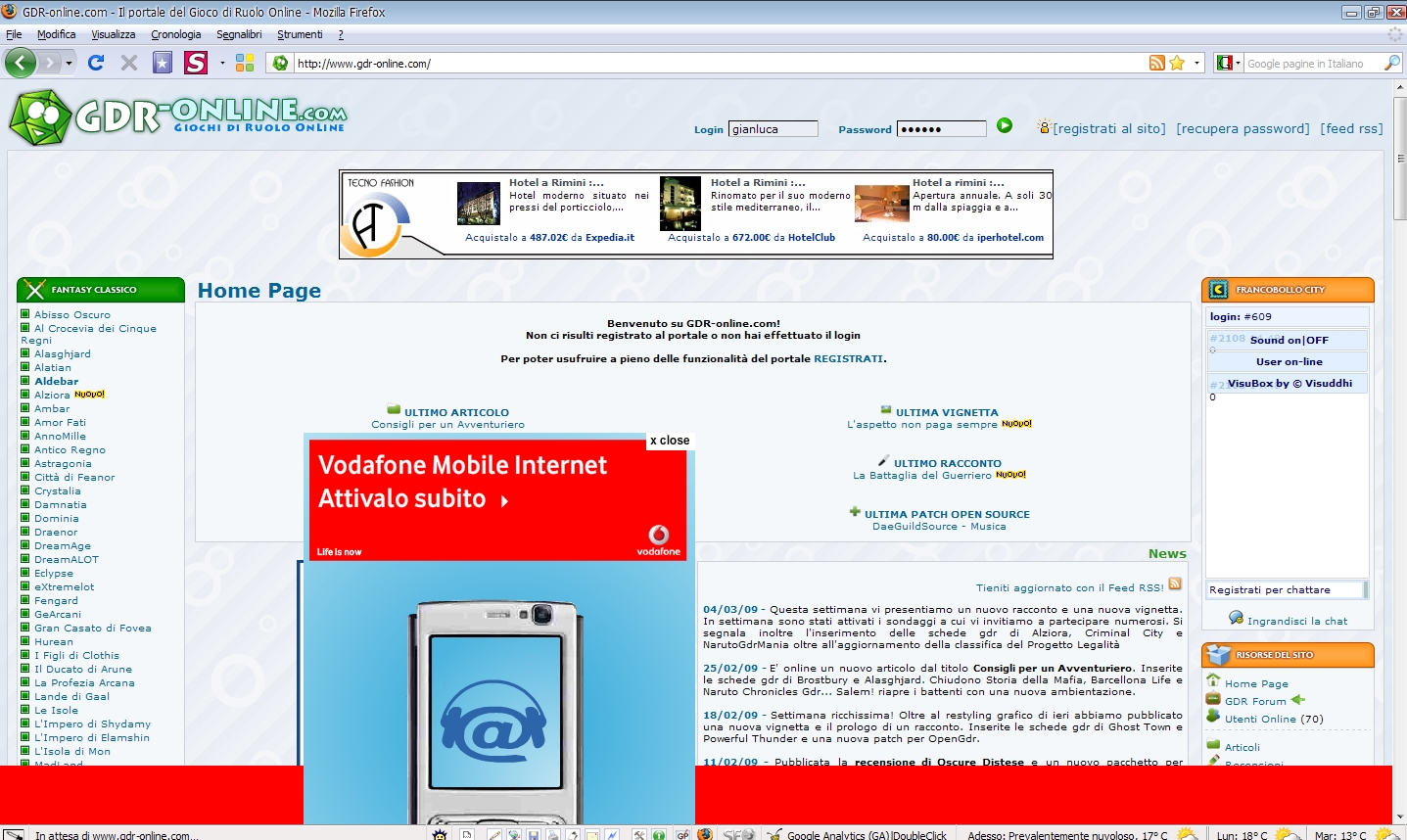The image size is (1407, 840).
Task: Open the Strumenti menu
Action: coord(300,34)
